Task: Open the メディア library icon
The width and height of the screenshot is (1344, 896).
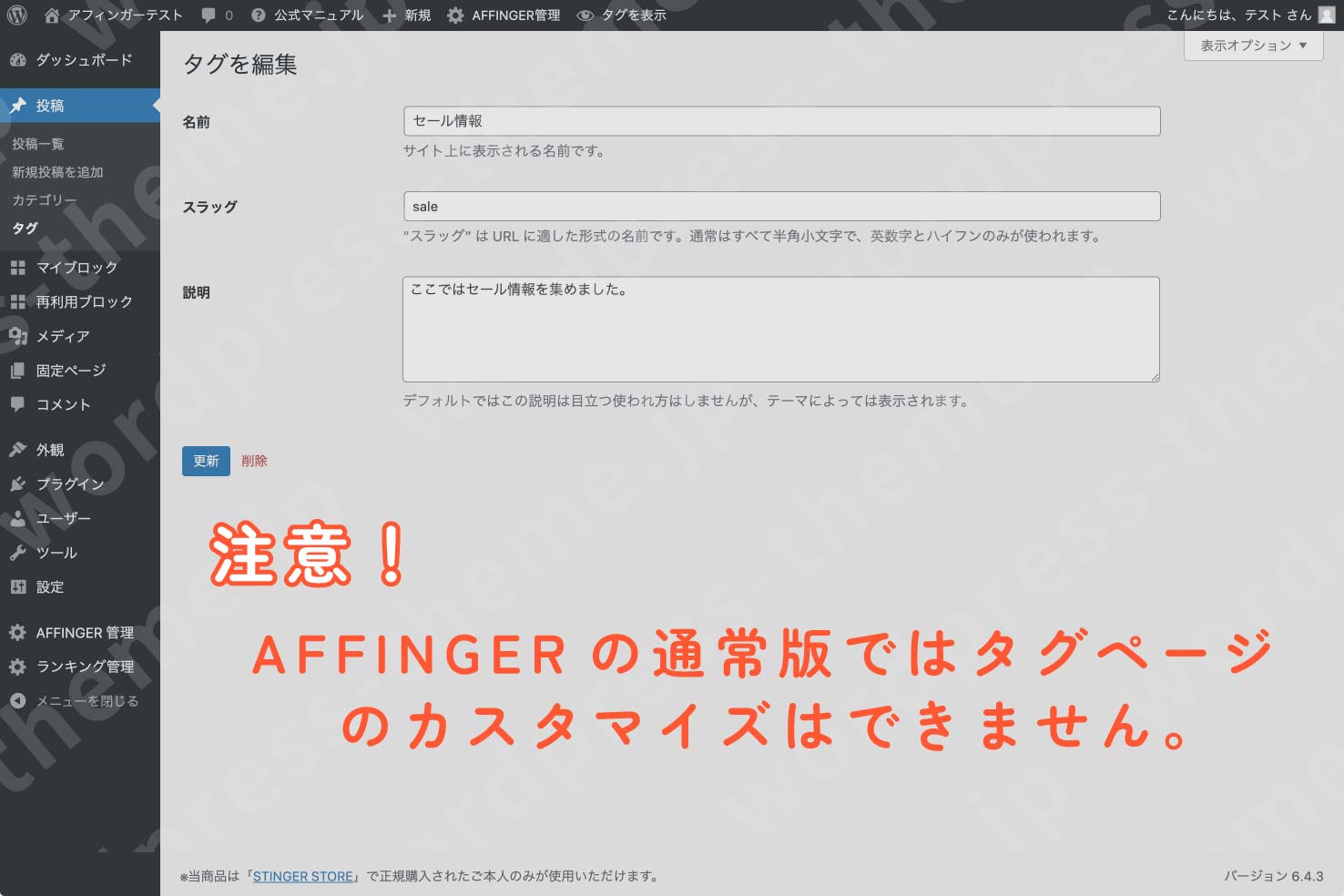Action: tap(20, 336)
